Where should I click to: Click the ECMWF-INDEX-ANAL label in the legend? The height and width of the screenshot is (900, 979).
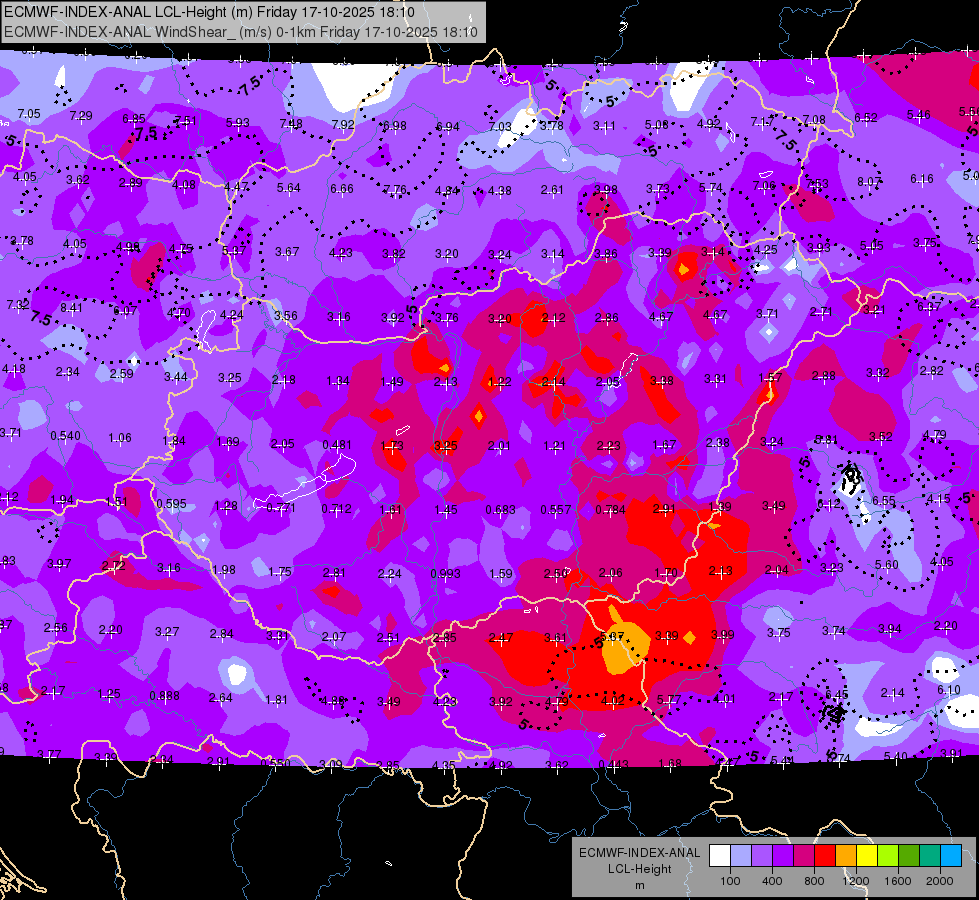[x=639, y=853]
